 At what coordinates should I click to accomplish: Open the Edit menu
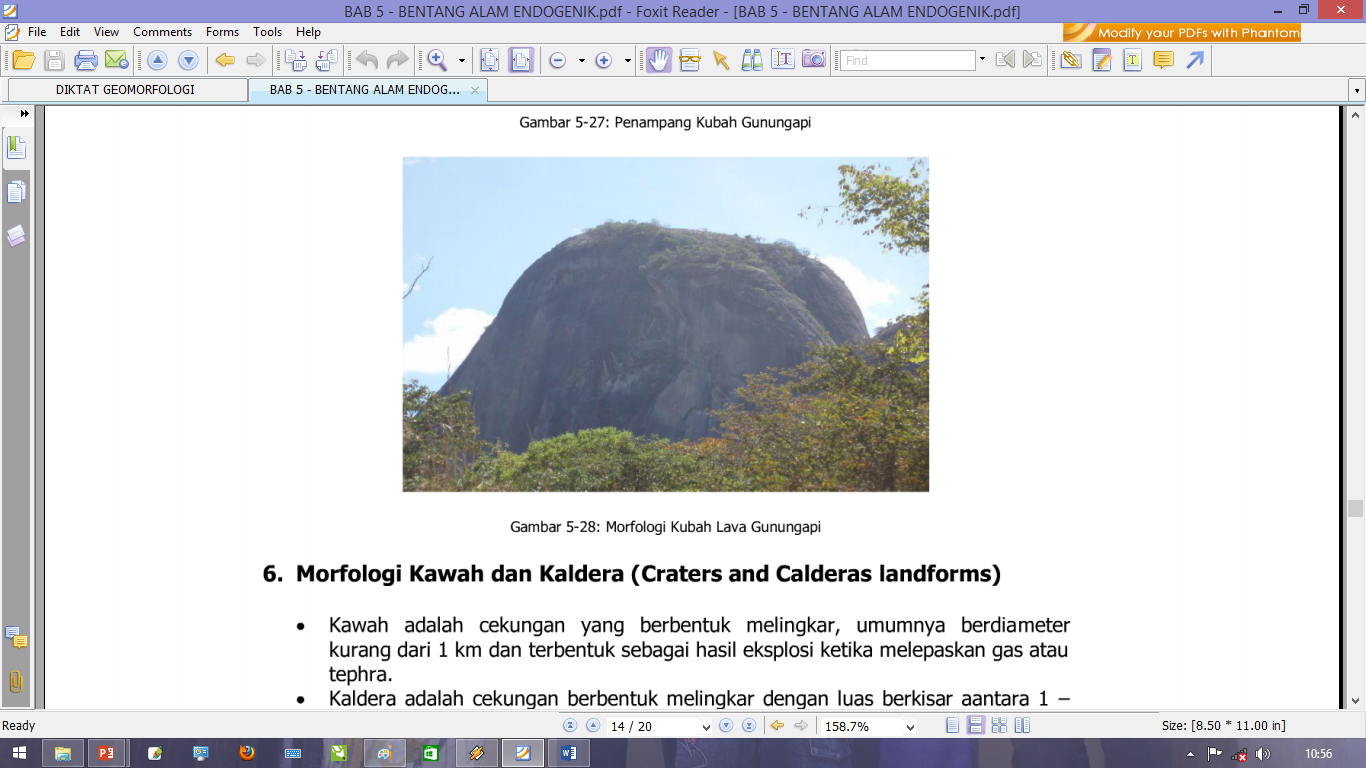(x=69, y=32)
